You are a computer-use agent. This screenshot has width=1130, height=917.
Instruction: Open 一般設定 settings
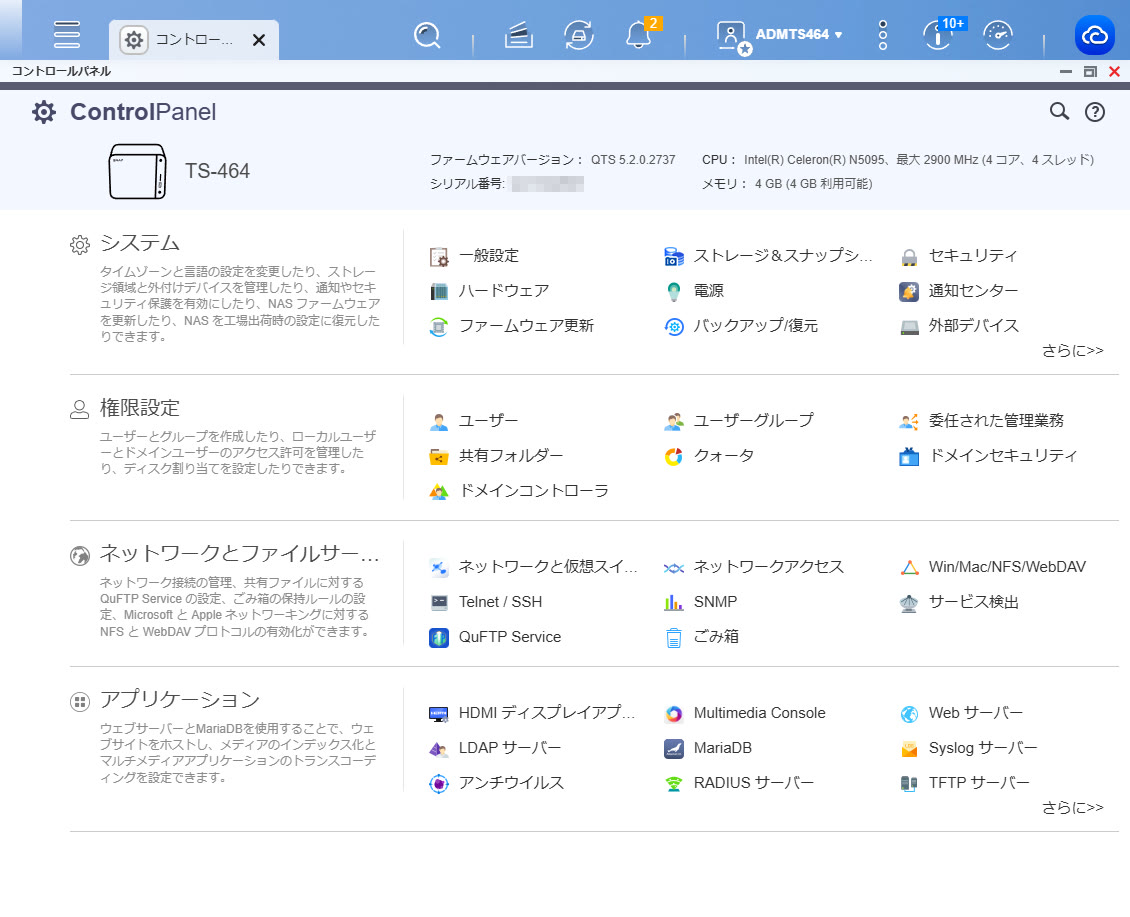click(x=474, y=256)
